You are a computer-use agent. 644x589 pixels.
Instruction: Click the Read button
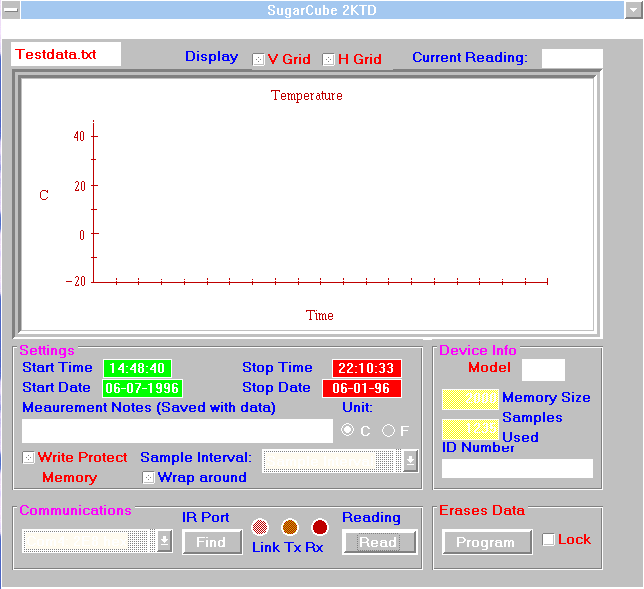click(380, 542)
